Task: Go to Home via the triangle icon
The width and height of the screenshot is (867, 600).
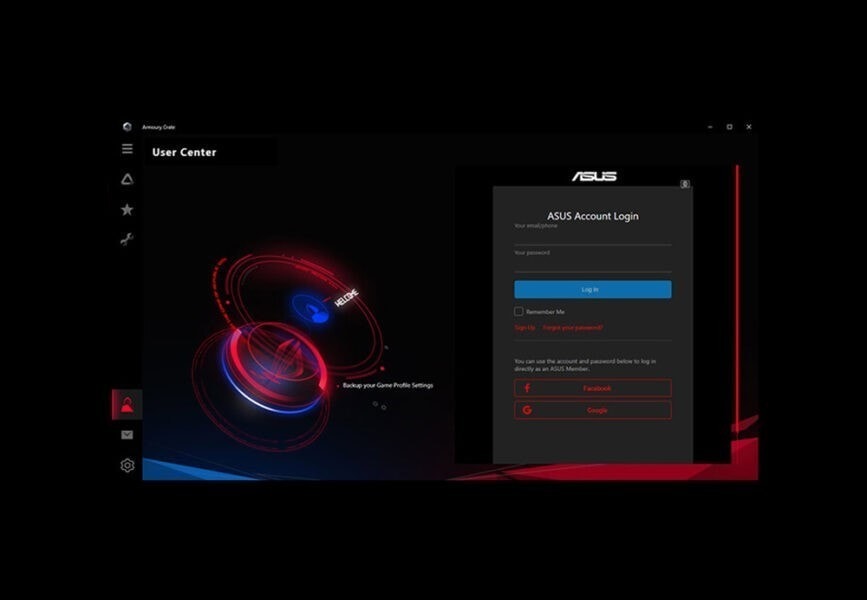Action: [127, 179]
